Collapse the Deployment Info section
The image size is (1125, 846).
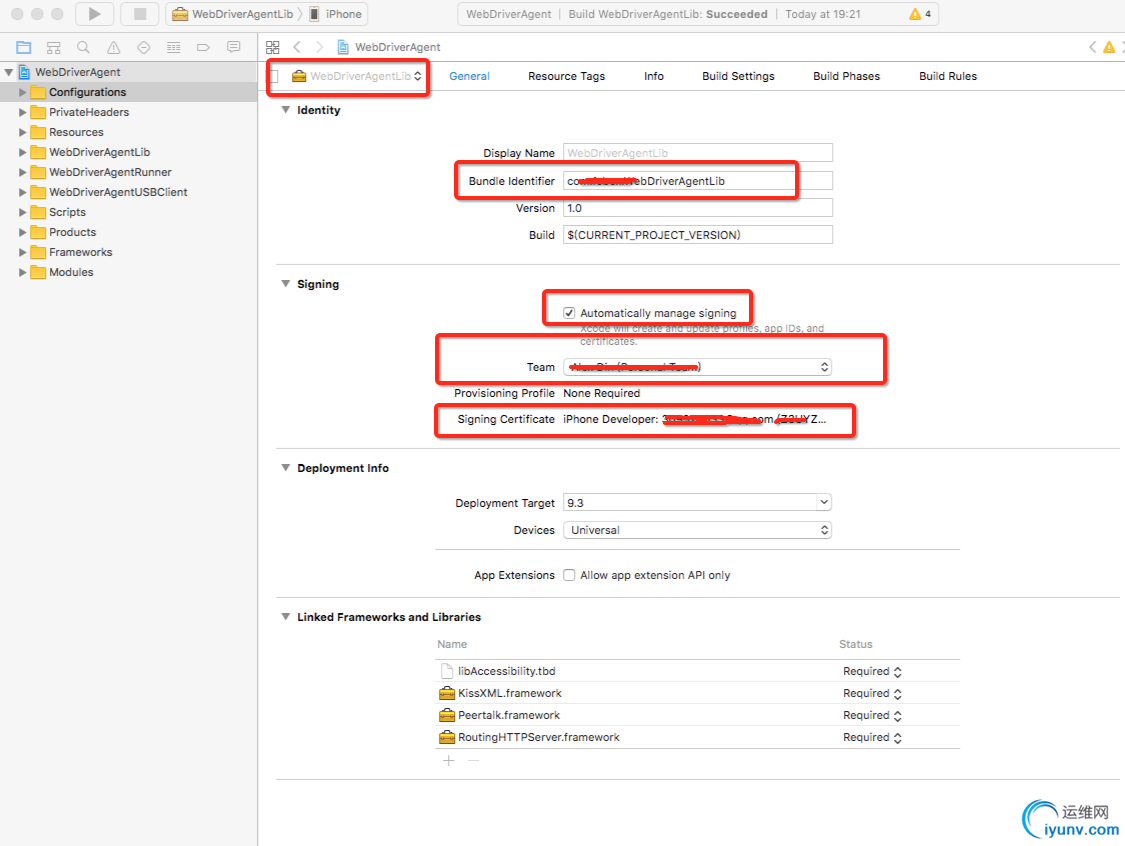pyautogui.click(x=286, y=468)
